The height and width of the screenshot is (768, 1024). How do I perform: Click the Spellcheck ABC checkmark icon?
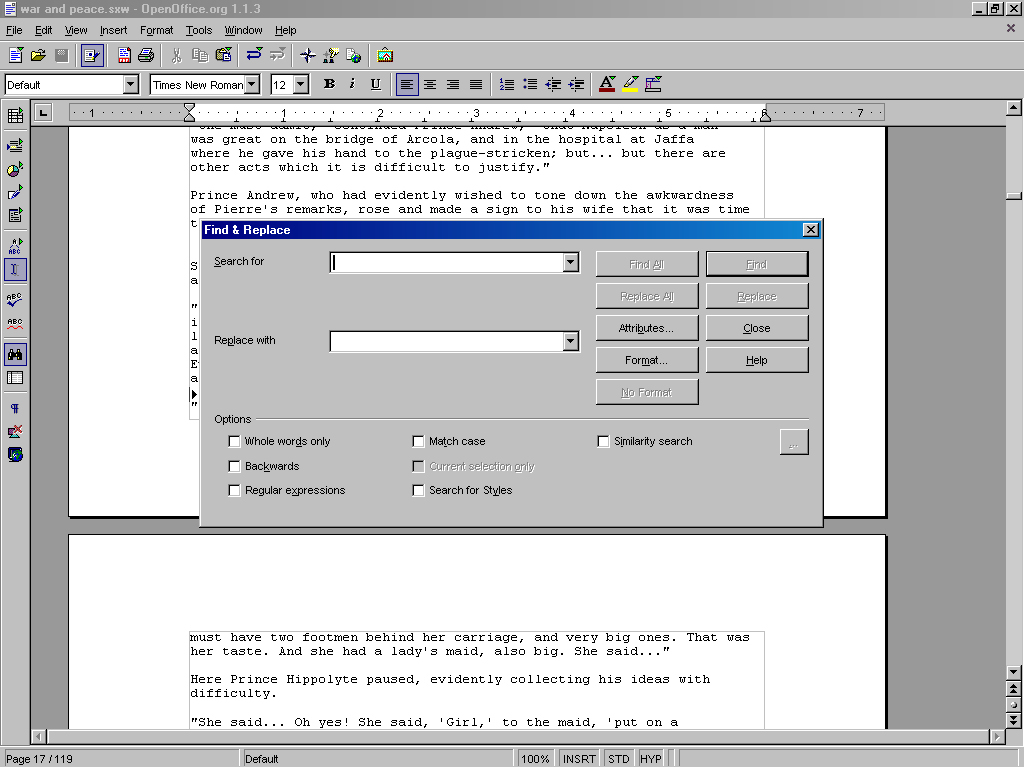click(15, 299)
